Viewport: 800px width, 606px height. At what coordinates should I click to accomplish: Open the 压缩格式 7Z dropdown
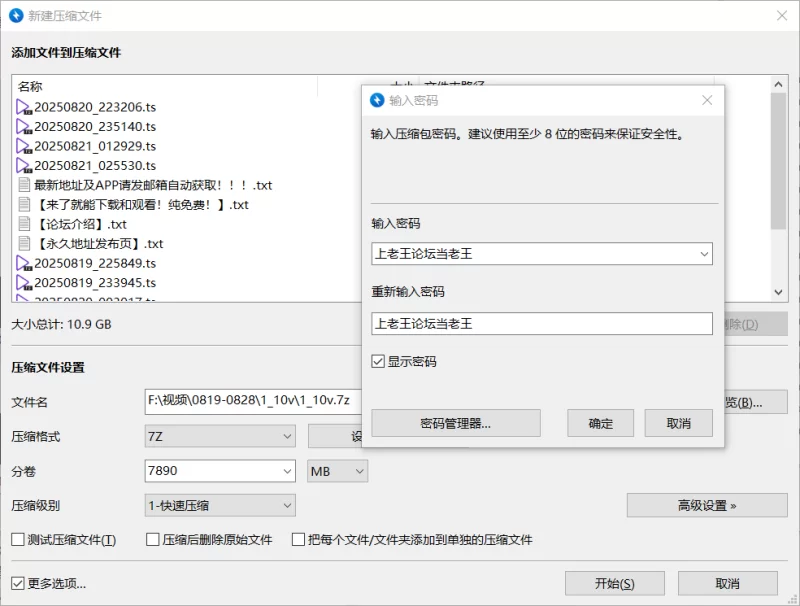pyautogui.click(x=220, y=436)
